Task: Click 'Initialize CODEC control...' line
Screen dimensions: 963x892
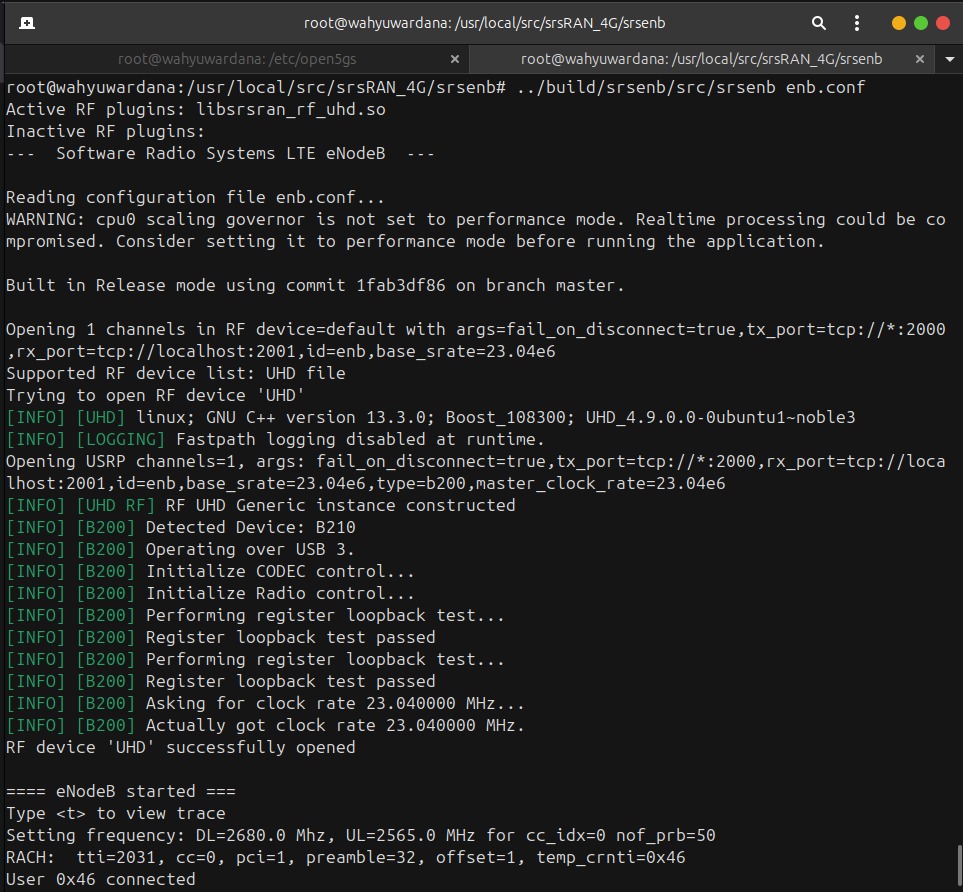Action: point(211,572)
